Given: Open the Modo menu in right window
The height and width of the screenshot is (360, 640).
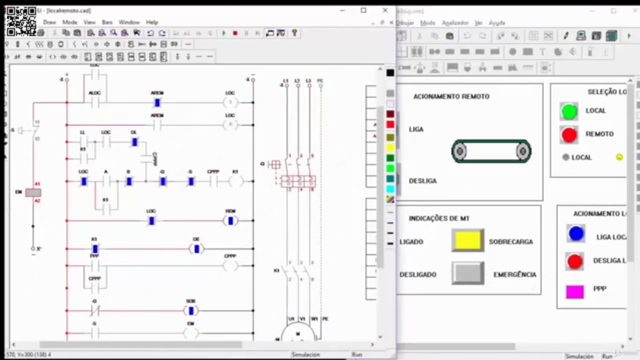Looking at the screenshot, I should pyautogui.click(x=428, y=23).
